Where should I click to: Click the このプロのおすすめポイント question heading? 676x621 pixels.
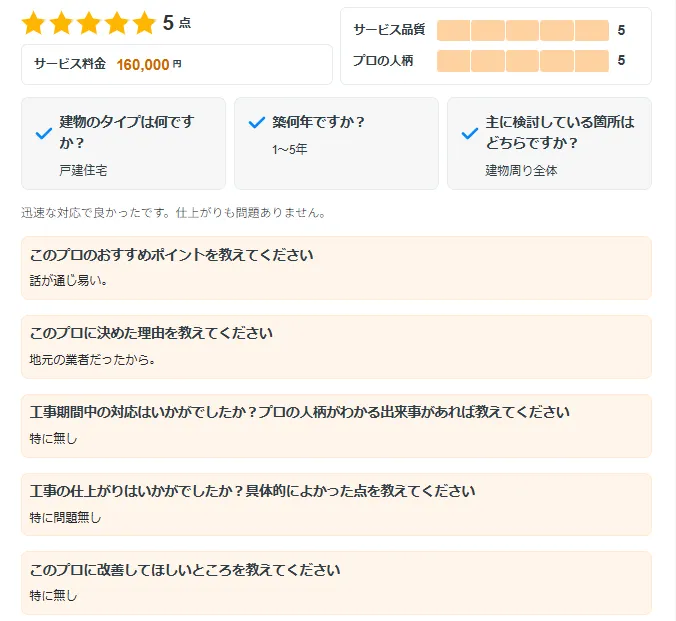pos(172,255)
